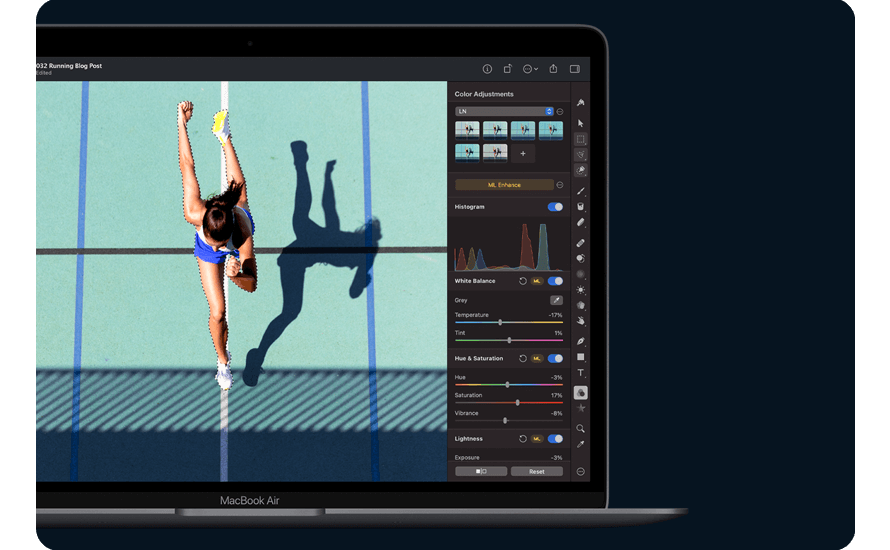Click the Vibrance slider handle
Screen dimensions: 890x550
click(505, 421)
